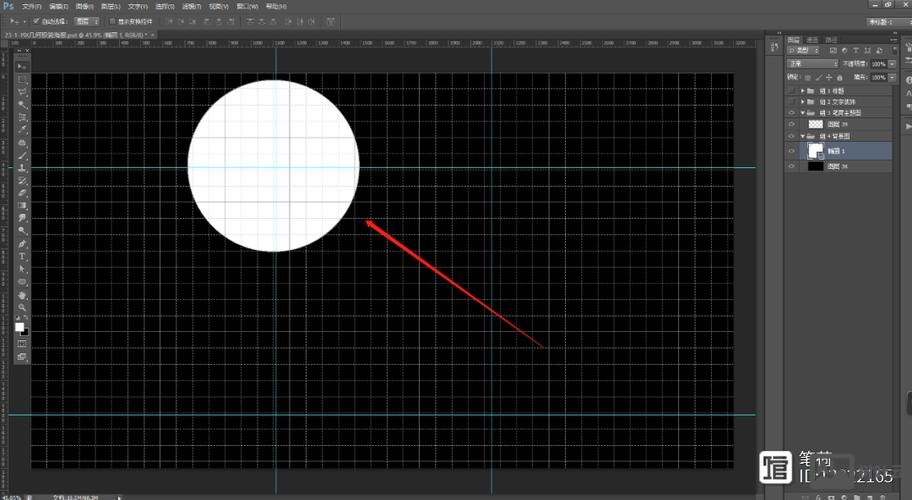
Task: Expand the Group 1 layer folder
Action: (802, 90)
